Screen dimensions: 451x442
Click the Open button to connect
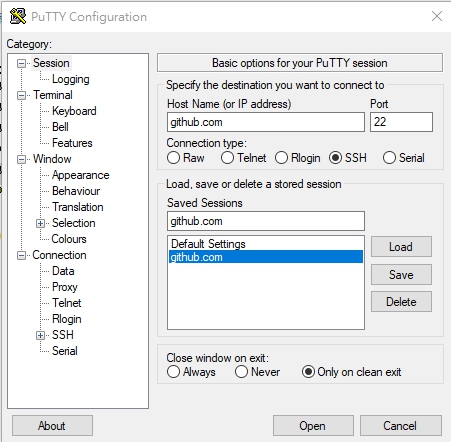click(x=313, y=426)
